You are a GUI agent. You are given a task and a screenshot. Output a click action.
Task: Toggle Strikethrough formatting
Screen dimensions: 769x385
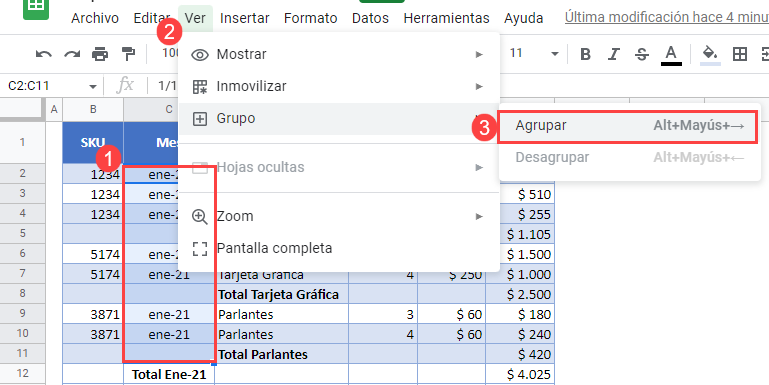click(x=641, y=54)
